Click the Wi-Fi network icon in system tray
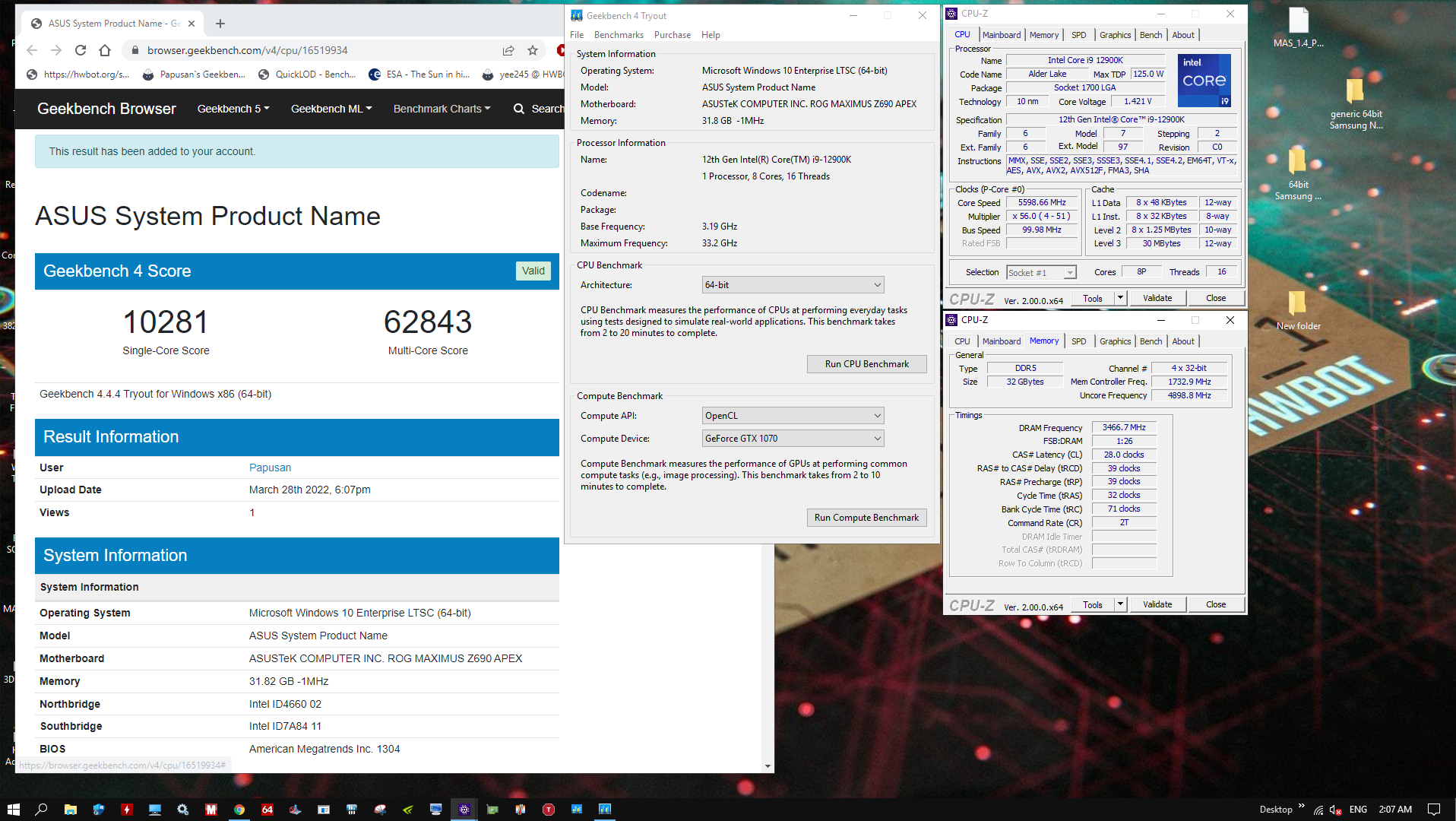Viewport: 1456px width, 821px height. click(x=1318, y=810)
